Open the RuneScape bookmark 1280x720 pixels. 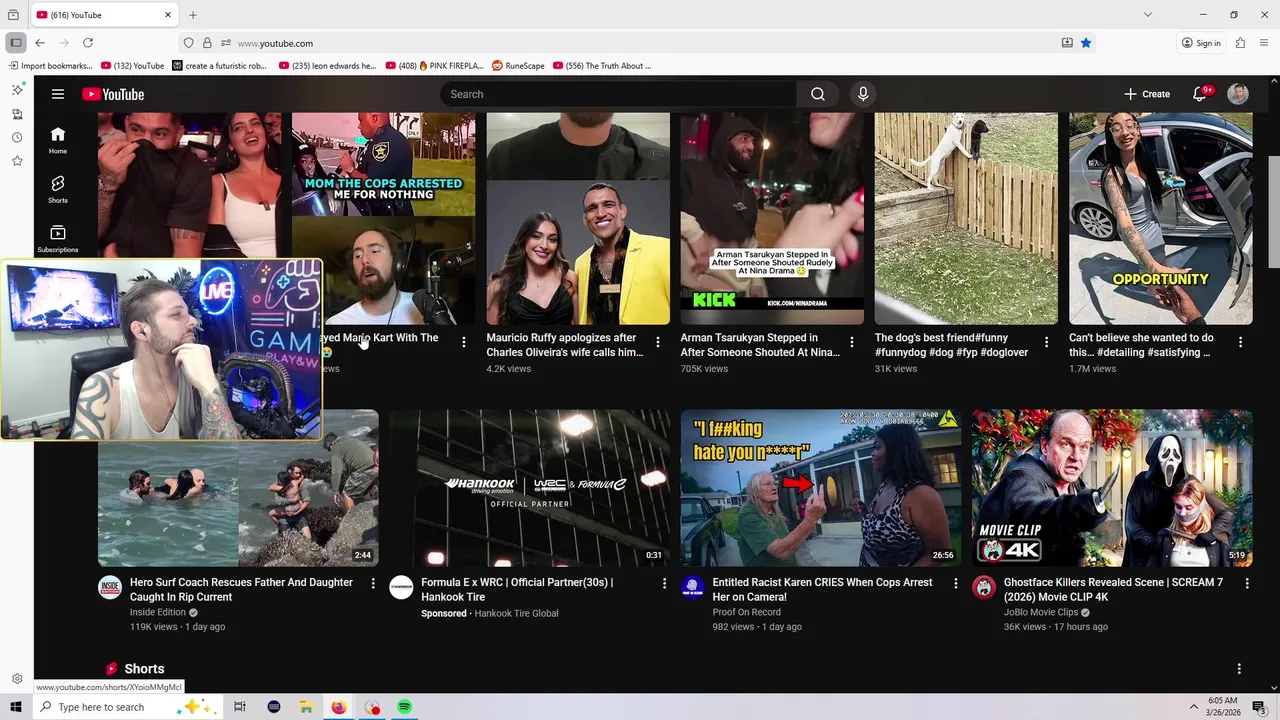coord(518,66)
